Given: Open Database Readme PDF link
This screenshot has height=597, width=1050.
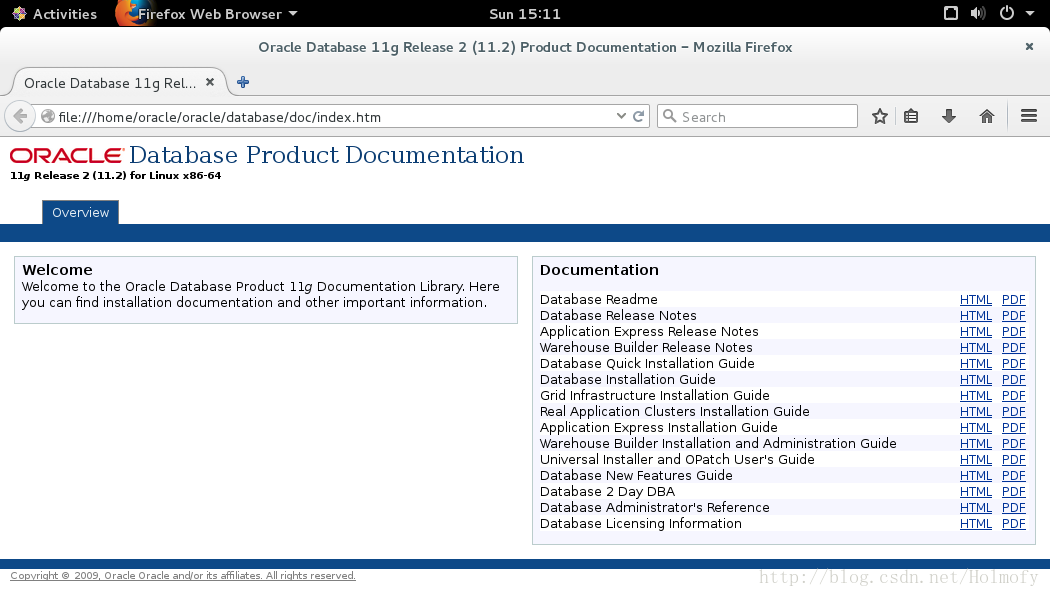Looking at the screenshot, I should 1014,300.
